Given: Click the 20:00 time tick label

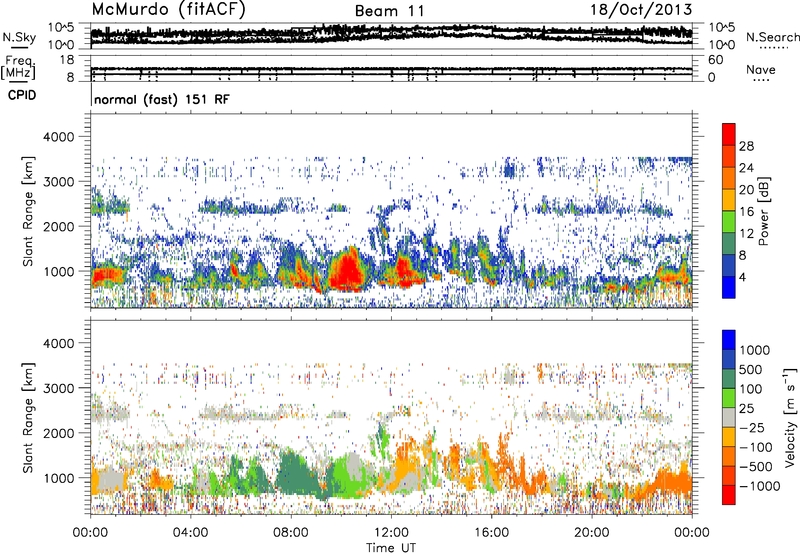Looking at the screenshot, I should [x=591, y=533].
